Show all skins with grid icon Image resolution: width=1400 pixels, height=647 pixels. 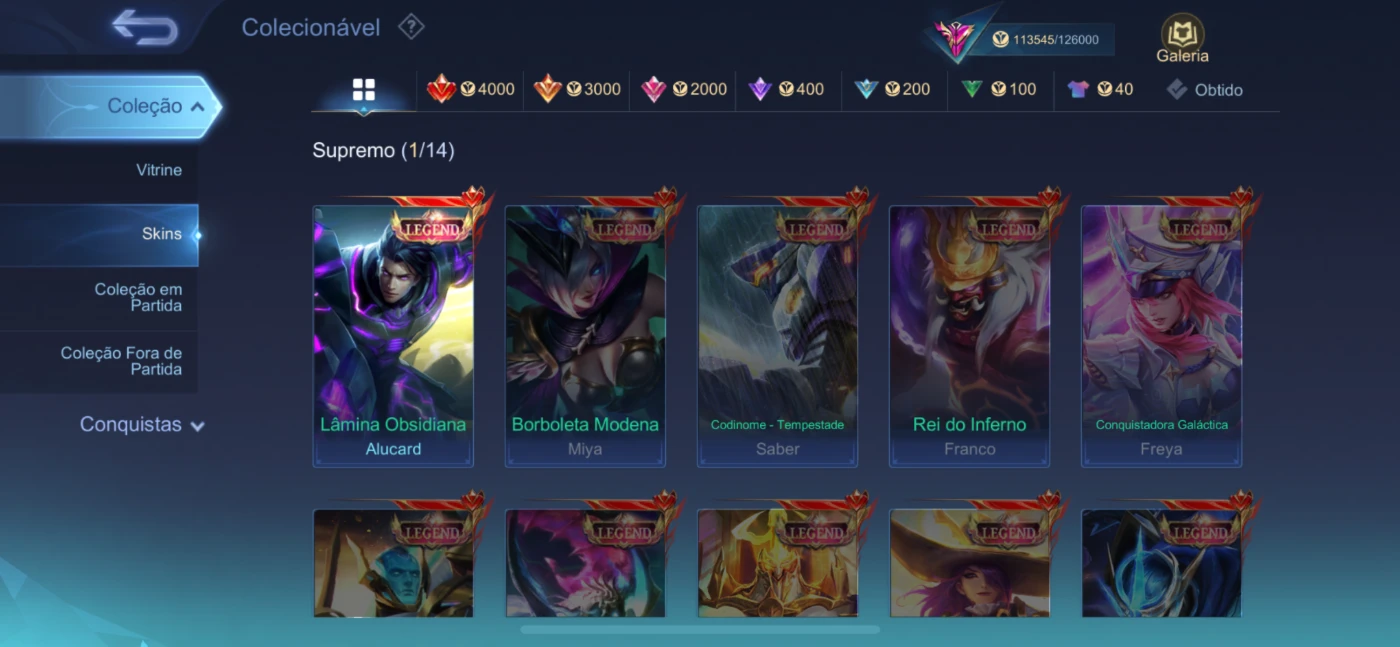pyautogui.click(x=364, y=90)
